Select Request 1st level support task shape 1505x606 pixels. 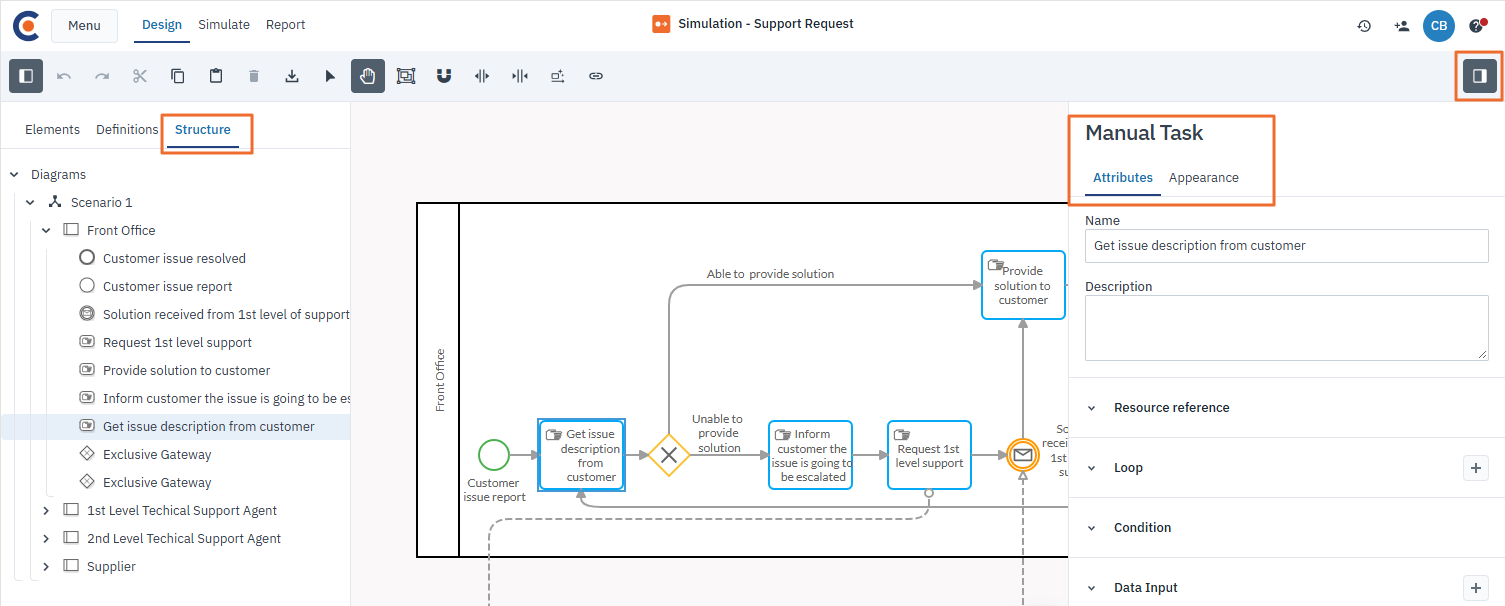pos(929,455)
